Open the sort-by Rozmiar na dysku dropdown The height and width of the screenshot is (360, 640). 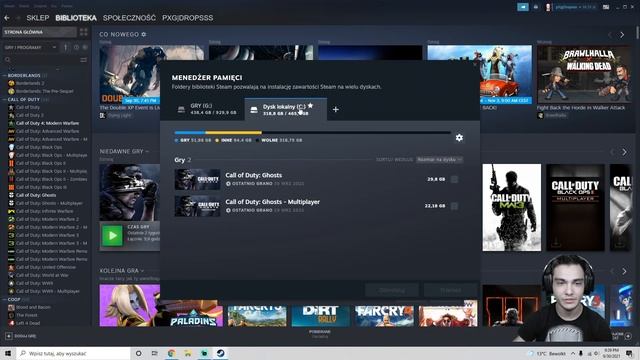pos(439,160)
